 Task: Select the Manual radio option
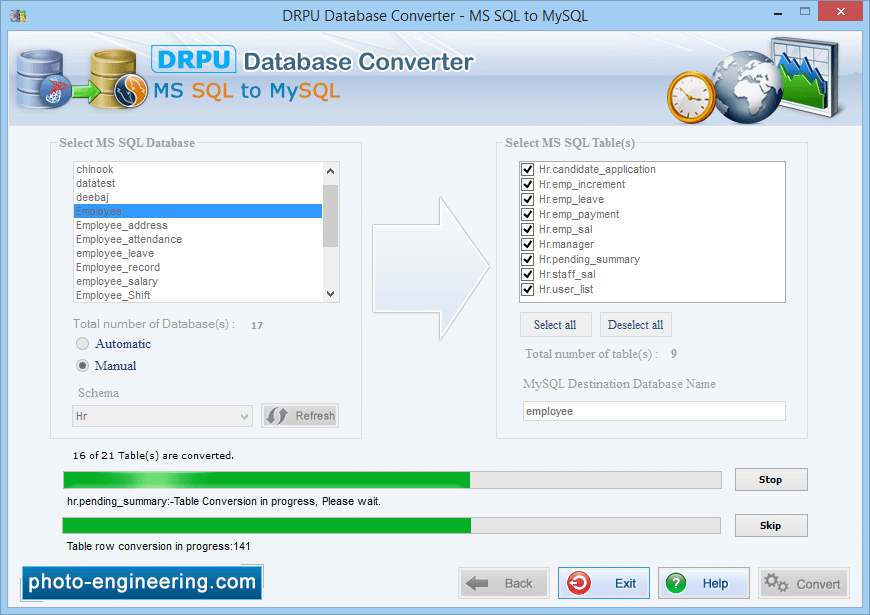tap(82, 366)
